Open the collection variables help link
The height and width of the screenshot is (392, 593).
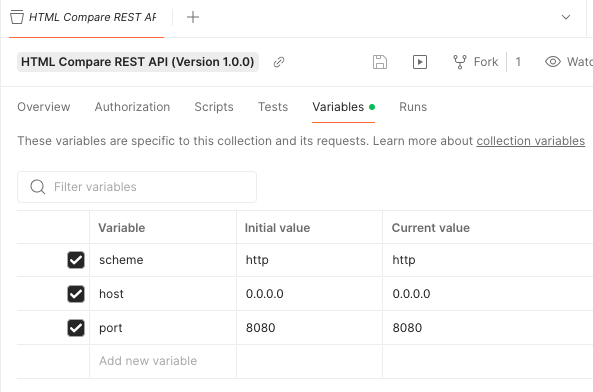click(x=531, y=141)
